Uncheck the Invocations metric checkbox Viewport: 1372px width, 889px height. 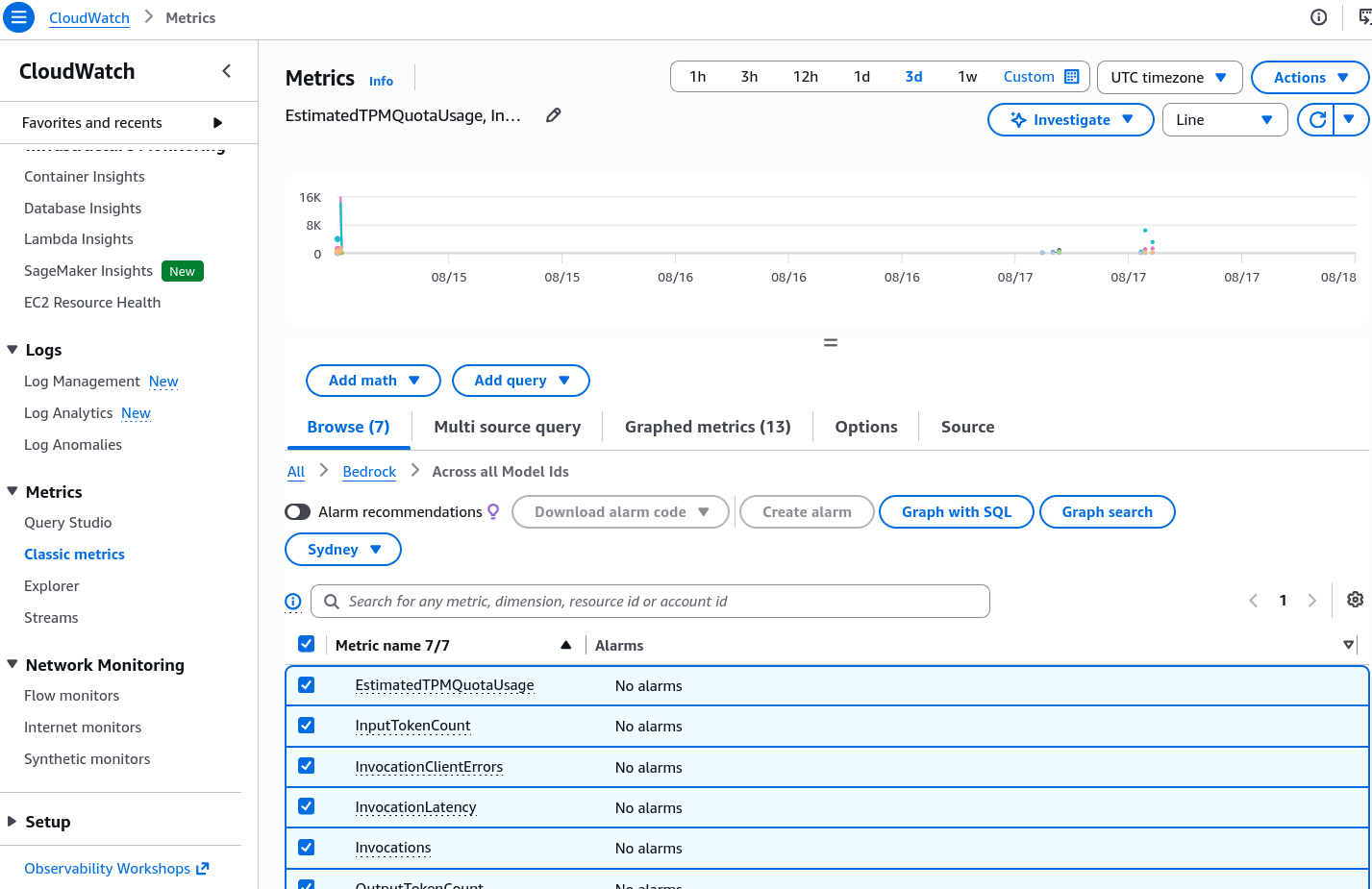coord(307,848)
